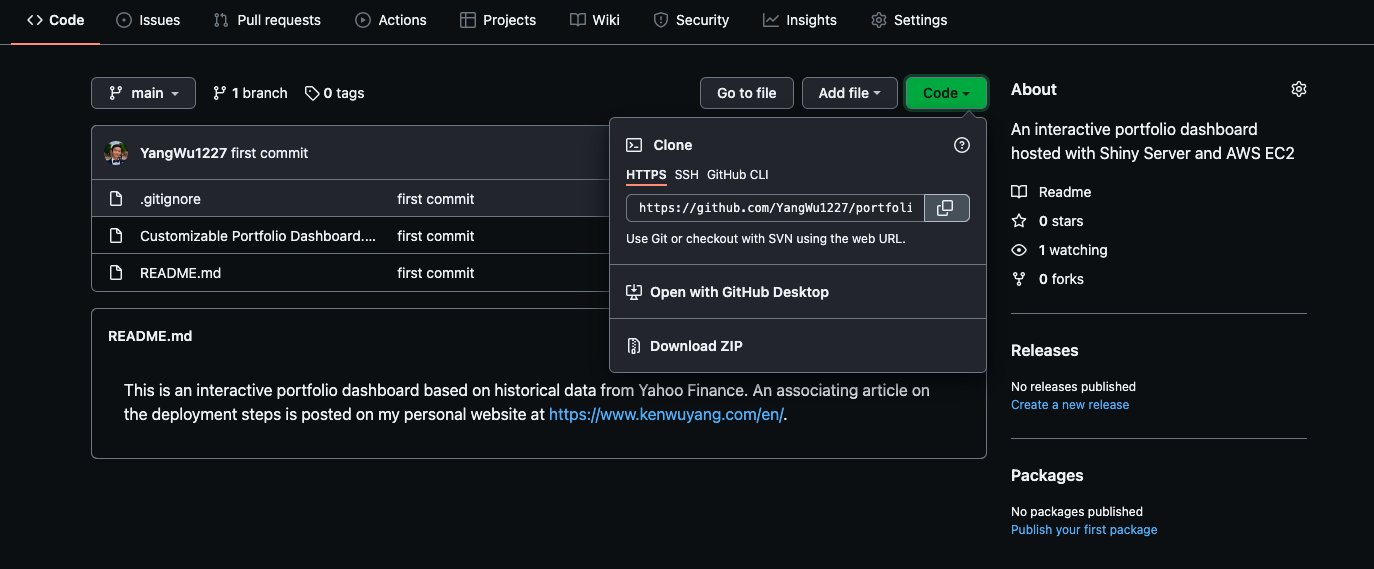The image size is (1374, 569).
Task: Click first commit message beside README.md row
Action: click(x=436, y=273)
